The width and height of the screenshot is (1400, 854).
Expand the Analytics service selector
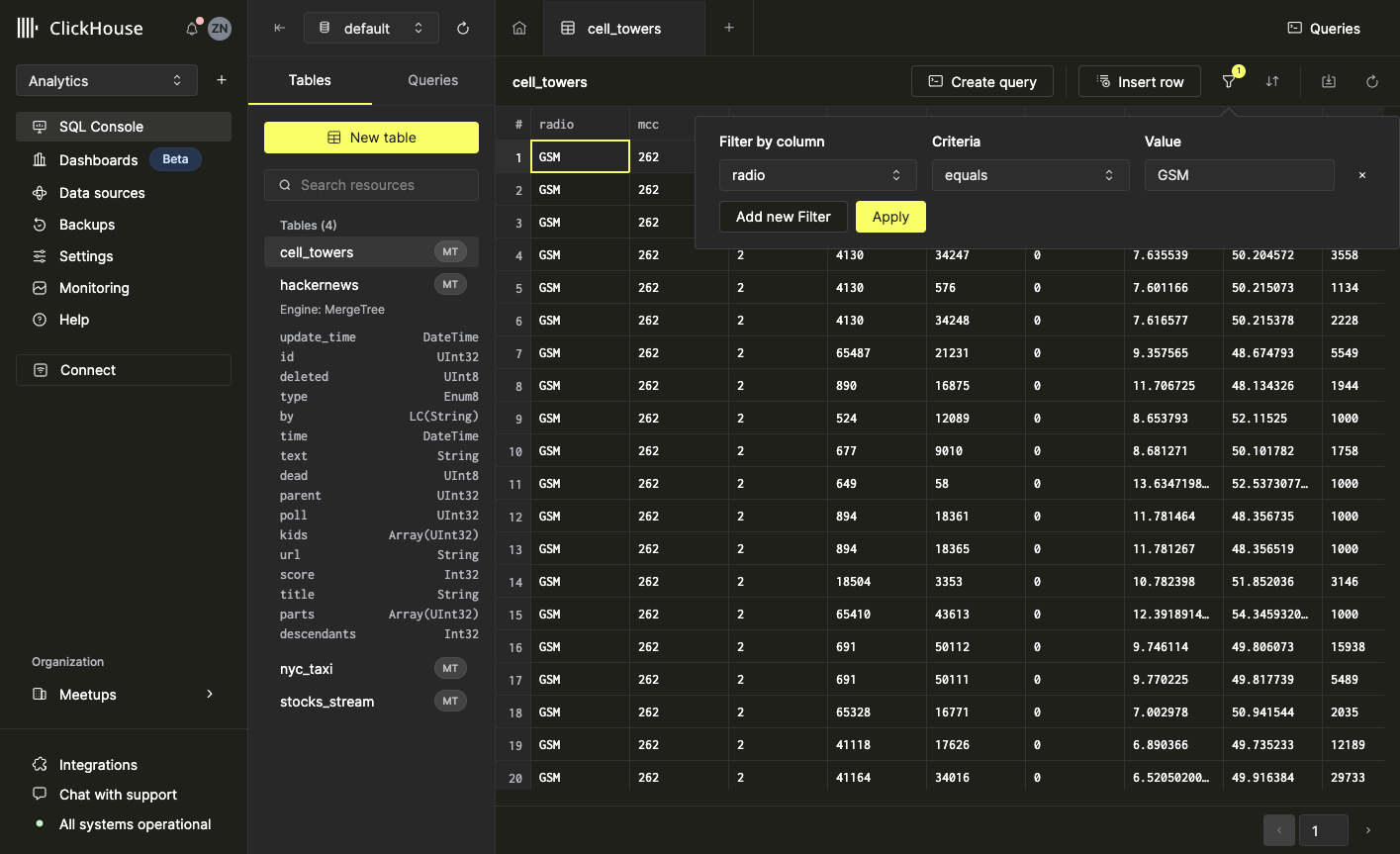point(106,81)
